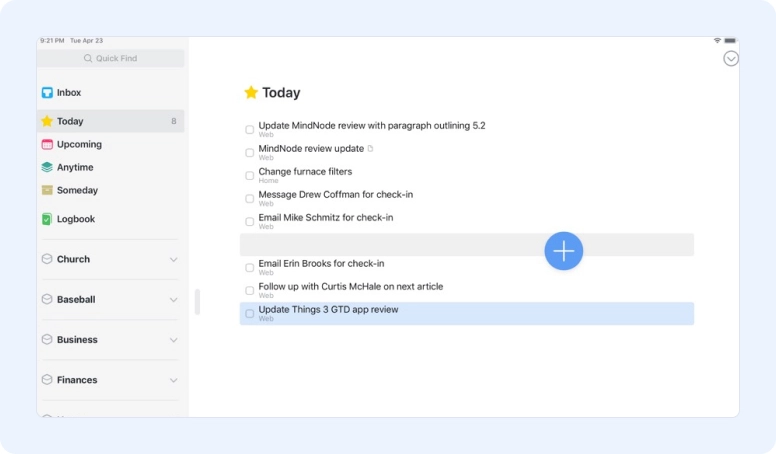Screen dimensions: 776x454
Task: Open the Business area
Action: pos(77,340)
